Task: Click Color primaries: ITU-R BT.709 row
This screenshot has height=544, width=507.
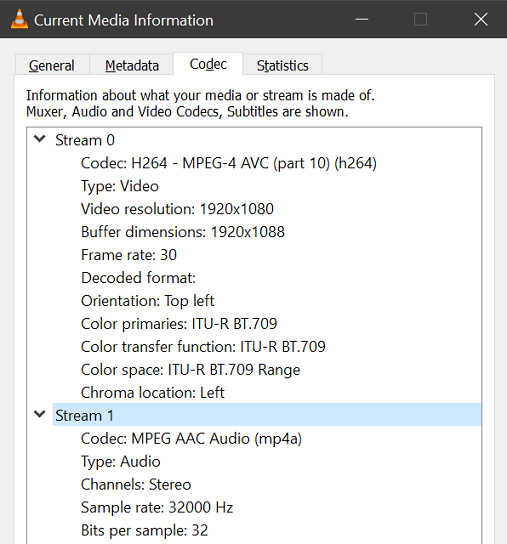Action: (x=179, y=324)
